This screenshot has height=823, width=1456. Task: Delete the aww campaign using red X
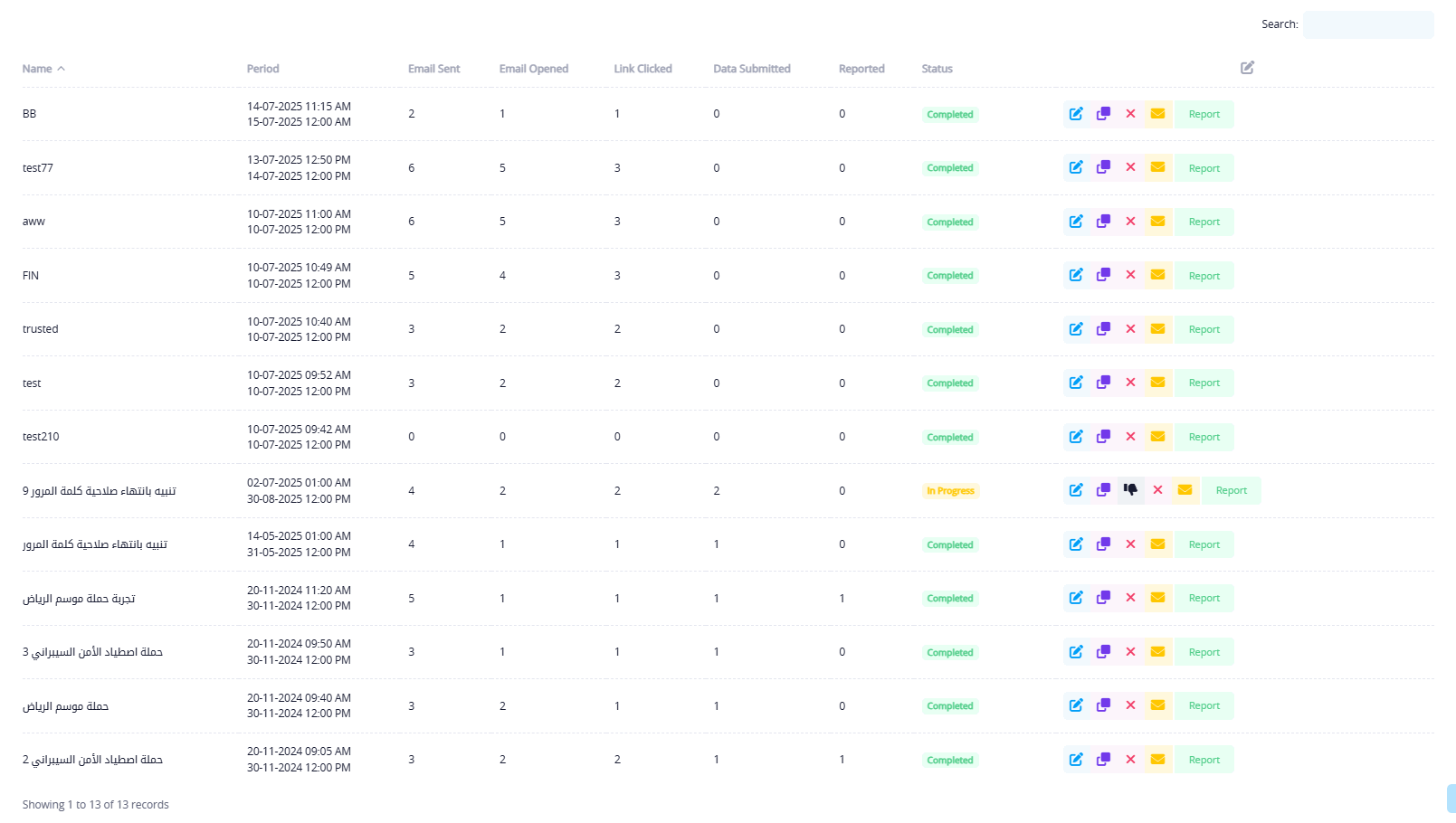click(1130, 222)
